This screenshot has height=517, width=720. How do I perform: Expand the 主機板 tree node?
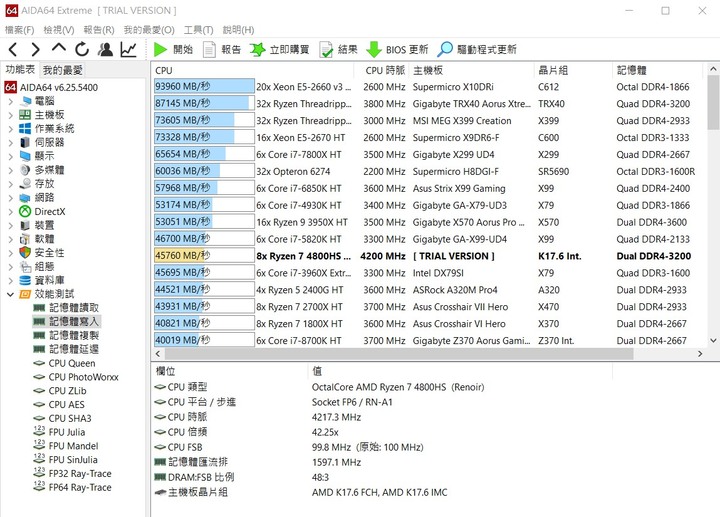(11, 115)
